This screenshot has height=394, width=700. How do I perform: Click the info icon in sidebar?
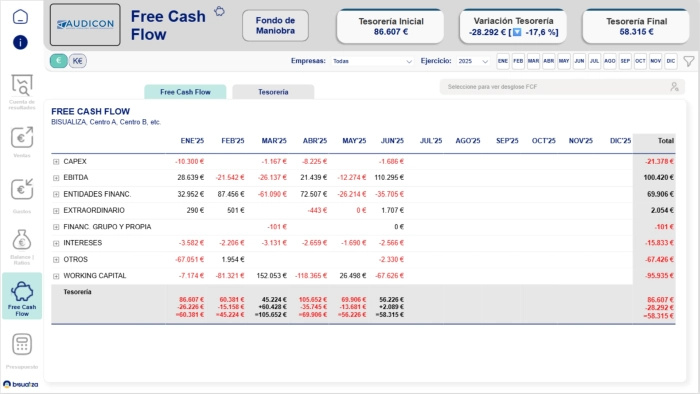coord(21,42)
